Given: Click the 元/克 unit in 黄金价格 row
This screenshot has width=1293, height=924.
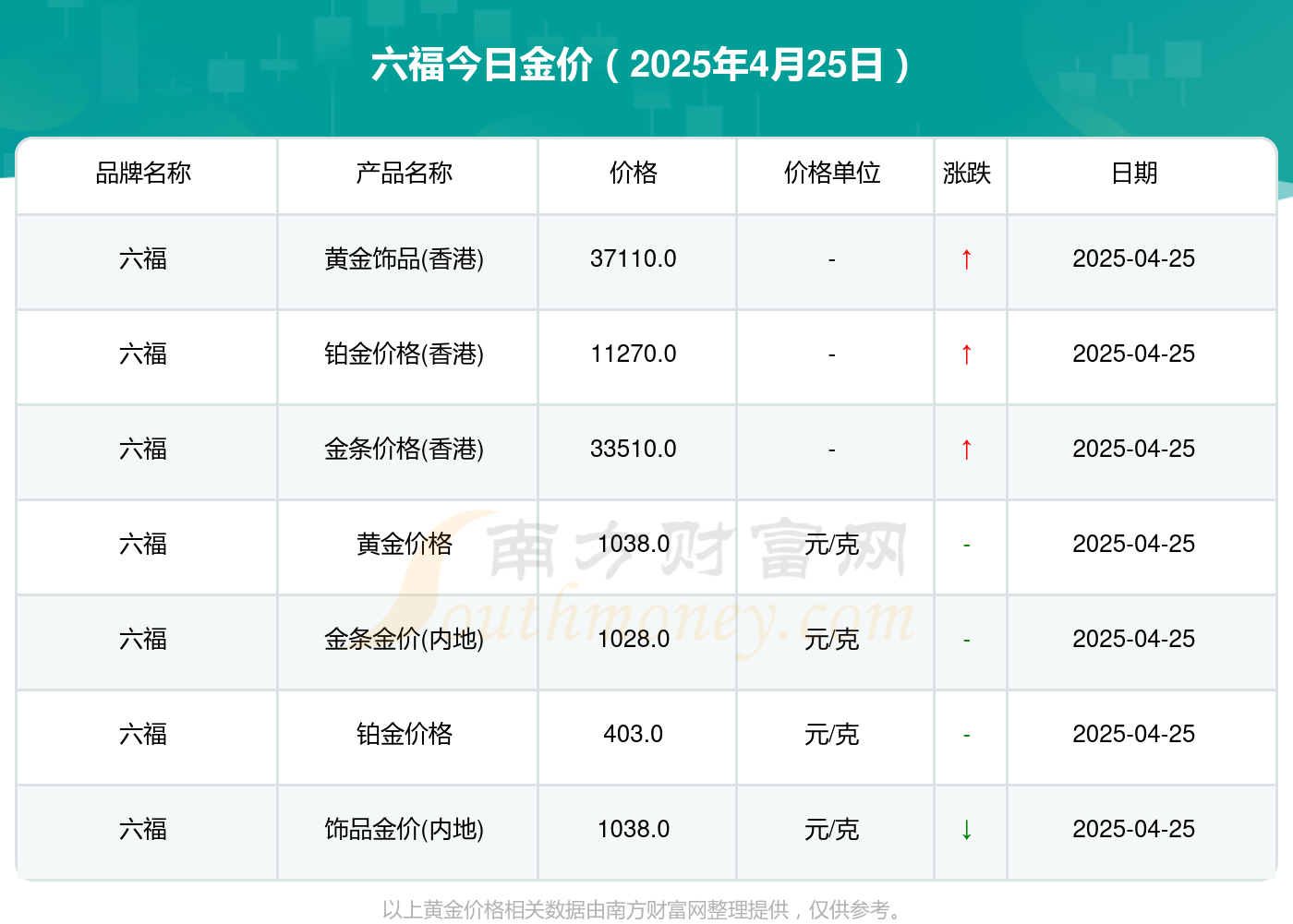Looking at the screenshot, I should tap(832, 544).
